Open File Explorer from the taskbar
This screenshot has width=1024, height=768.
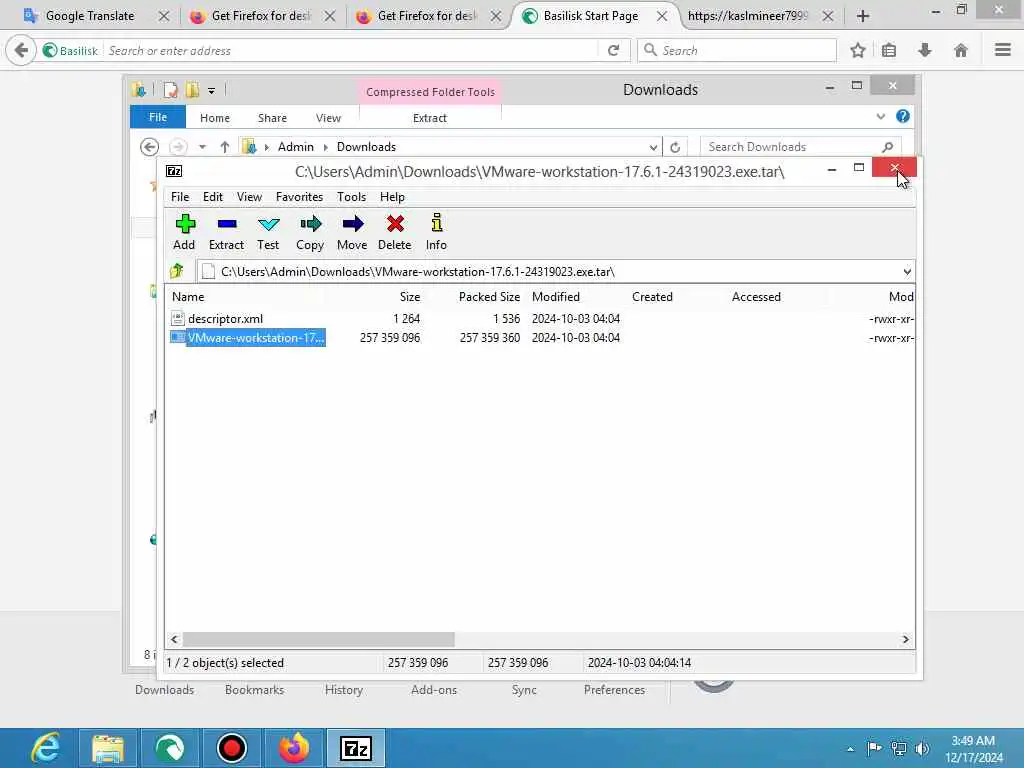click(x=108, y=748)
